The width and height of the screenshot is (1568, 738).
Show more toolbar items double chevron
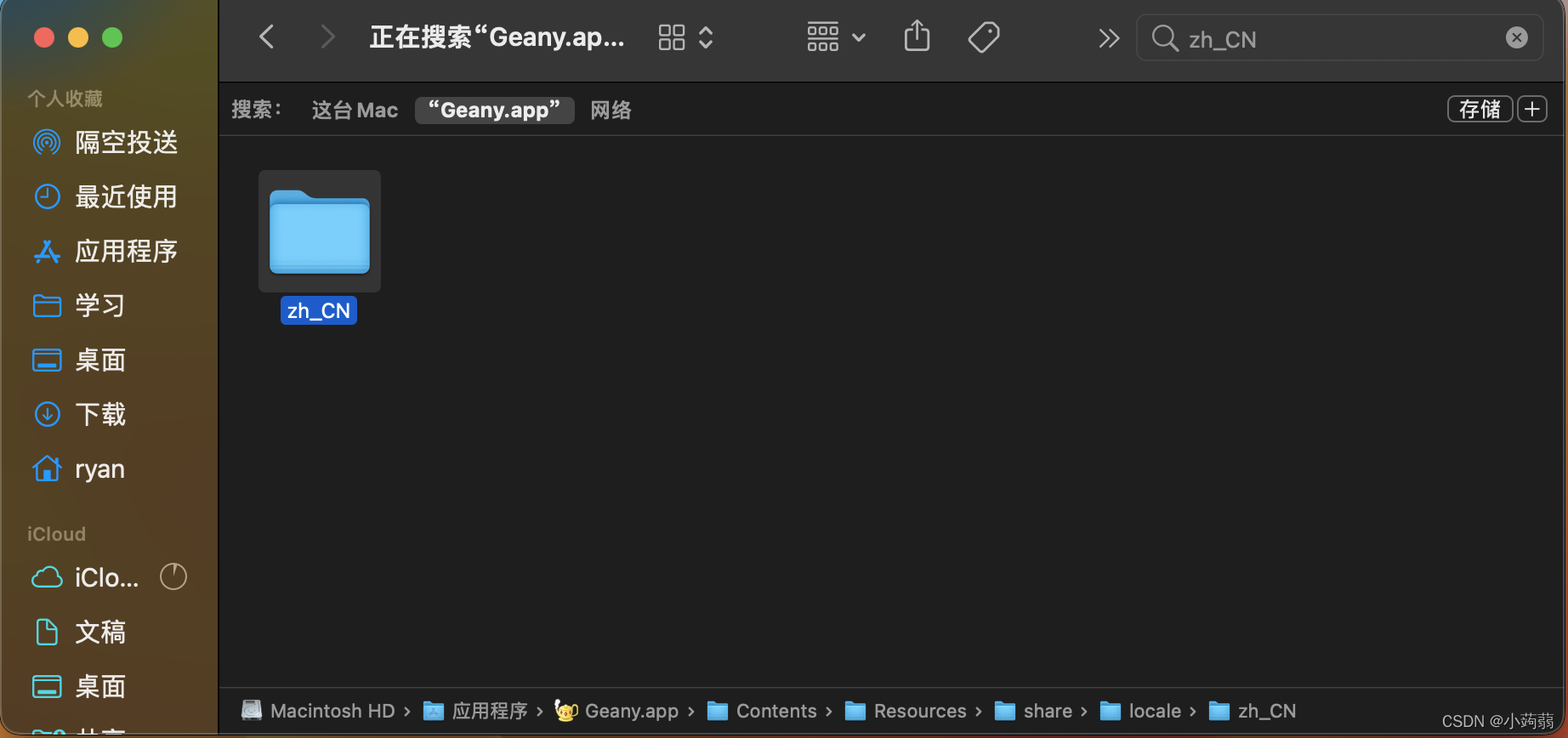(x=1109, y=38)
